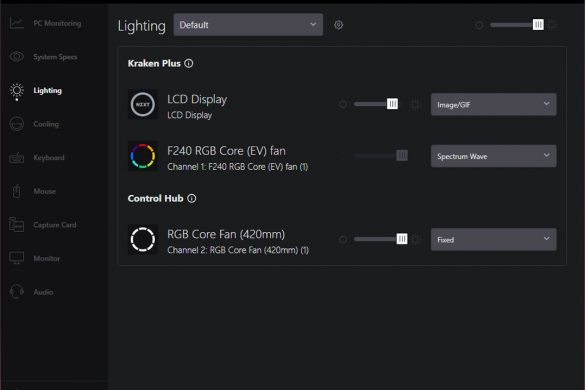Select the F240 RGB Core fan thumbnail
585x390 pixels.
[x=143, y=156]
